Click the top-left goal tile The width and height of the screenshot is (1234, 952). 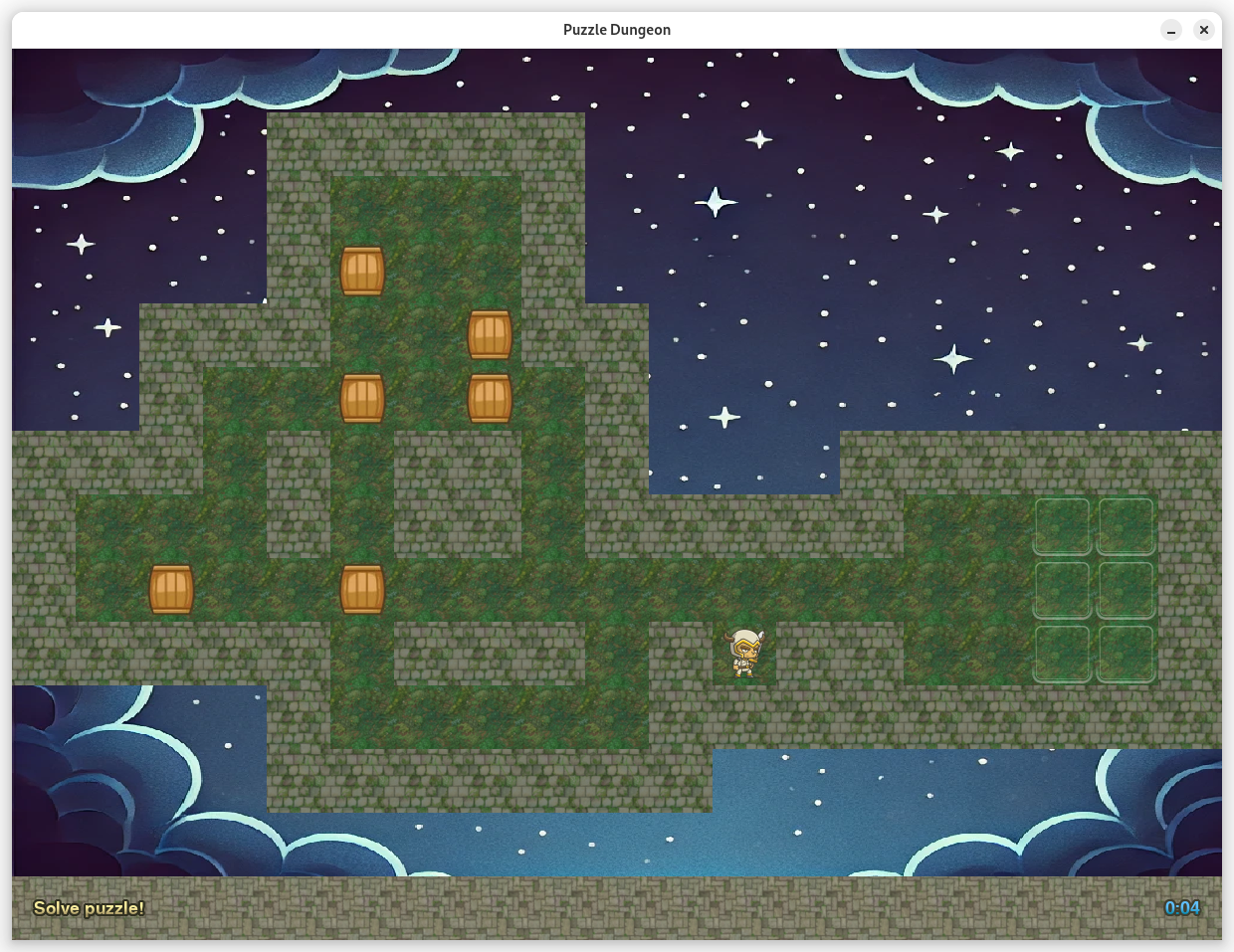coord(1063,526)
